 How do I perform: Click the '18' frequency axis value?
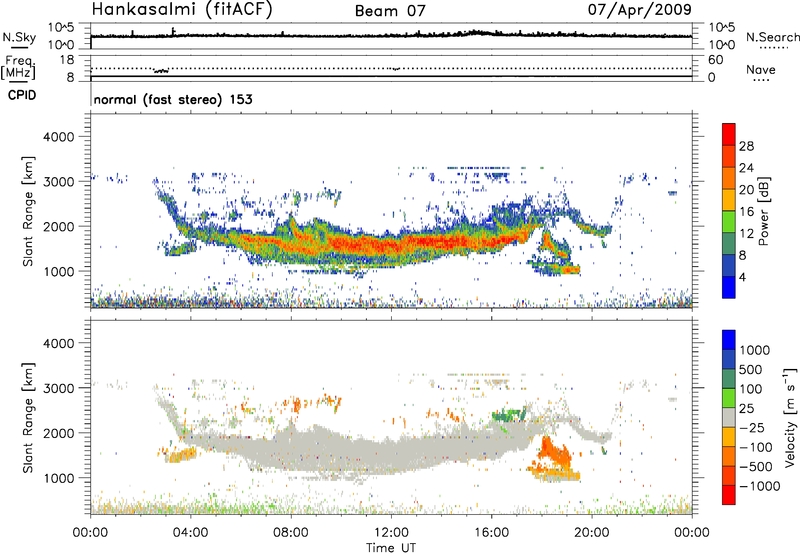(67, 60)
